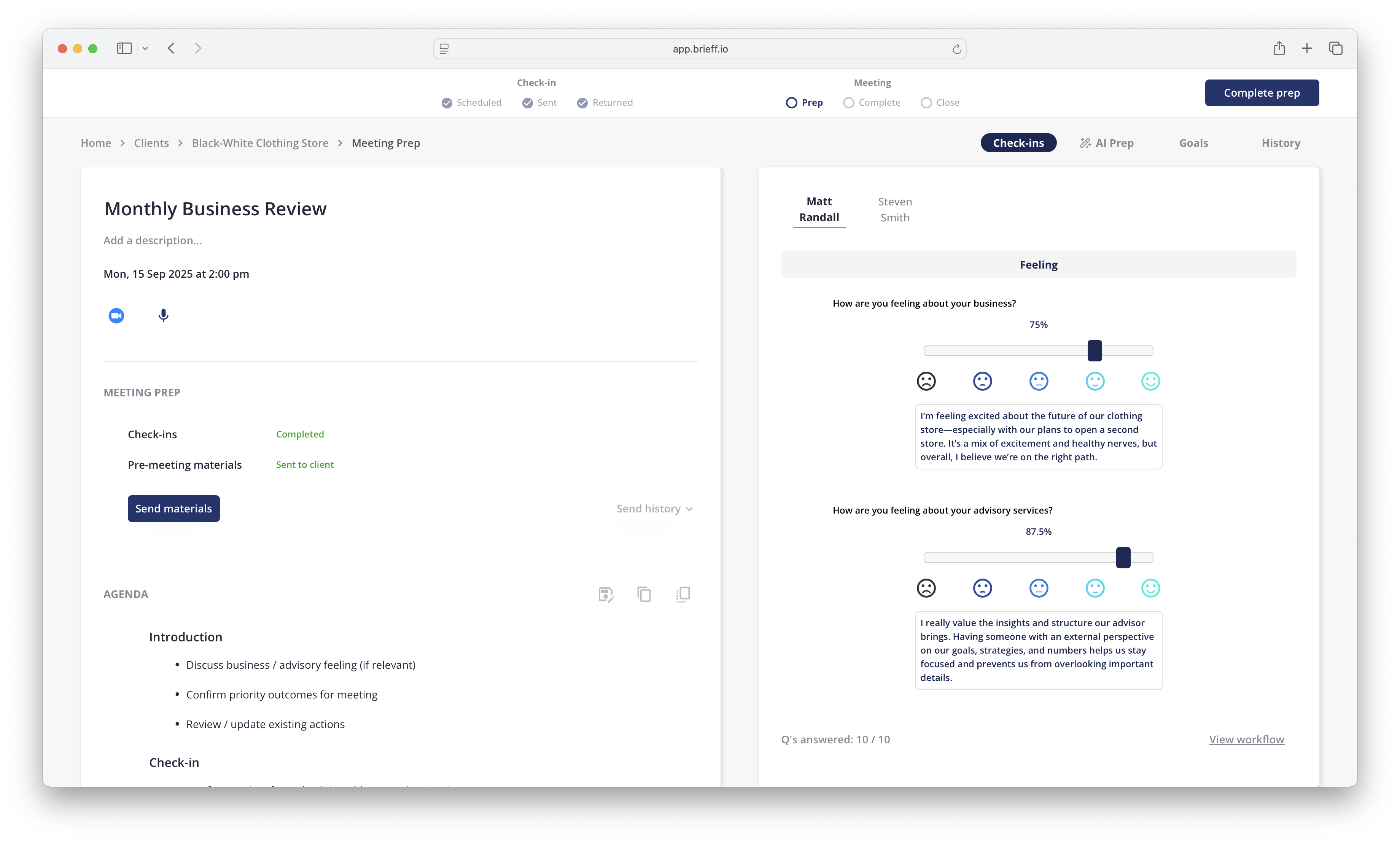Click the microphone recording icon
The height and width of the screenshot is (843, 1400).
pyautogui.click(x=163, y=315)
